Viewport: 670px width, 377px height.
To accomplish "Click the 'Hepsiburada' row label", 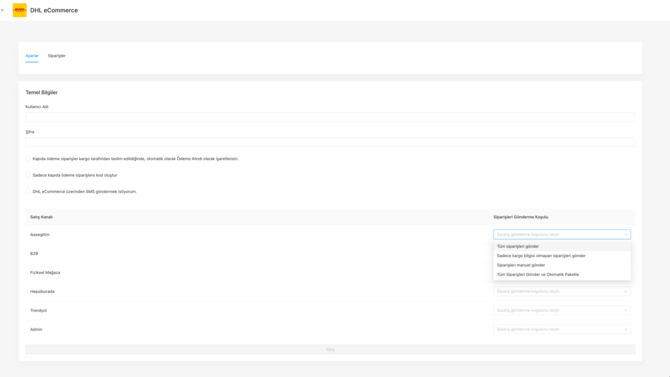I will tap(42, 292).
